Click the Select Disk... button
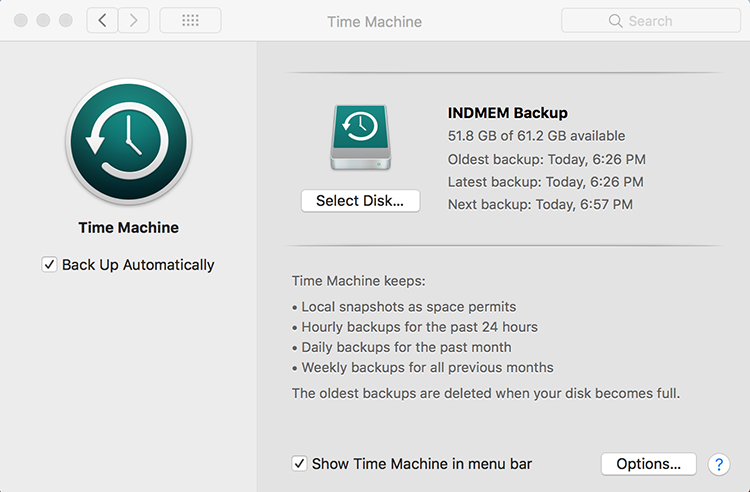750x492 pixels. [360, 201]
